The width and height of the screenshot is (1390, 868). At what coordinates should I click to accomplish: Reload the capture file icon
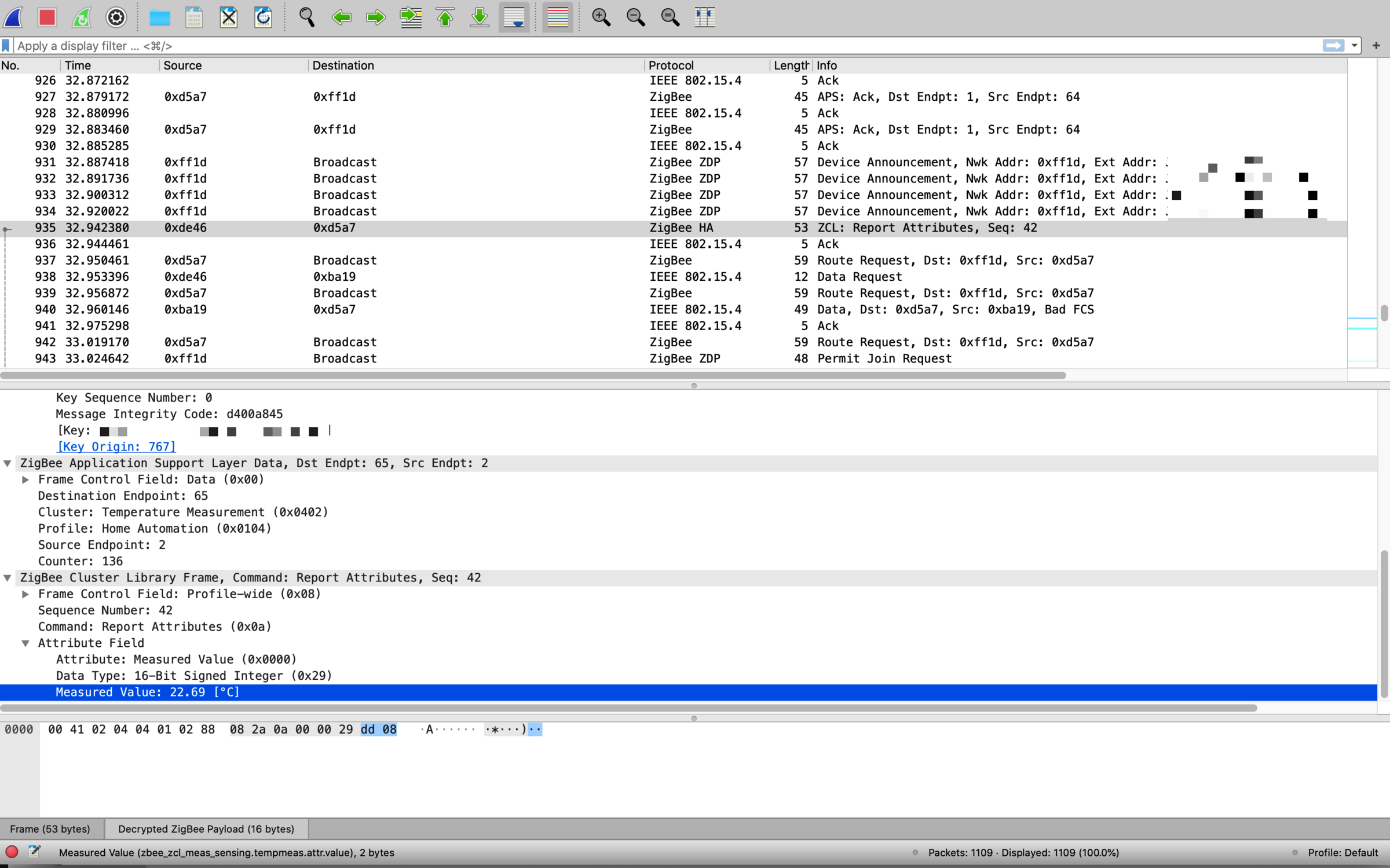[264, 17]
